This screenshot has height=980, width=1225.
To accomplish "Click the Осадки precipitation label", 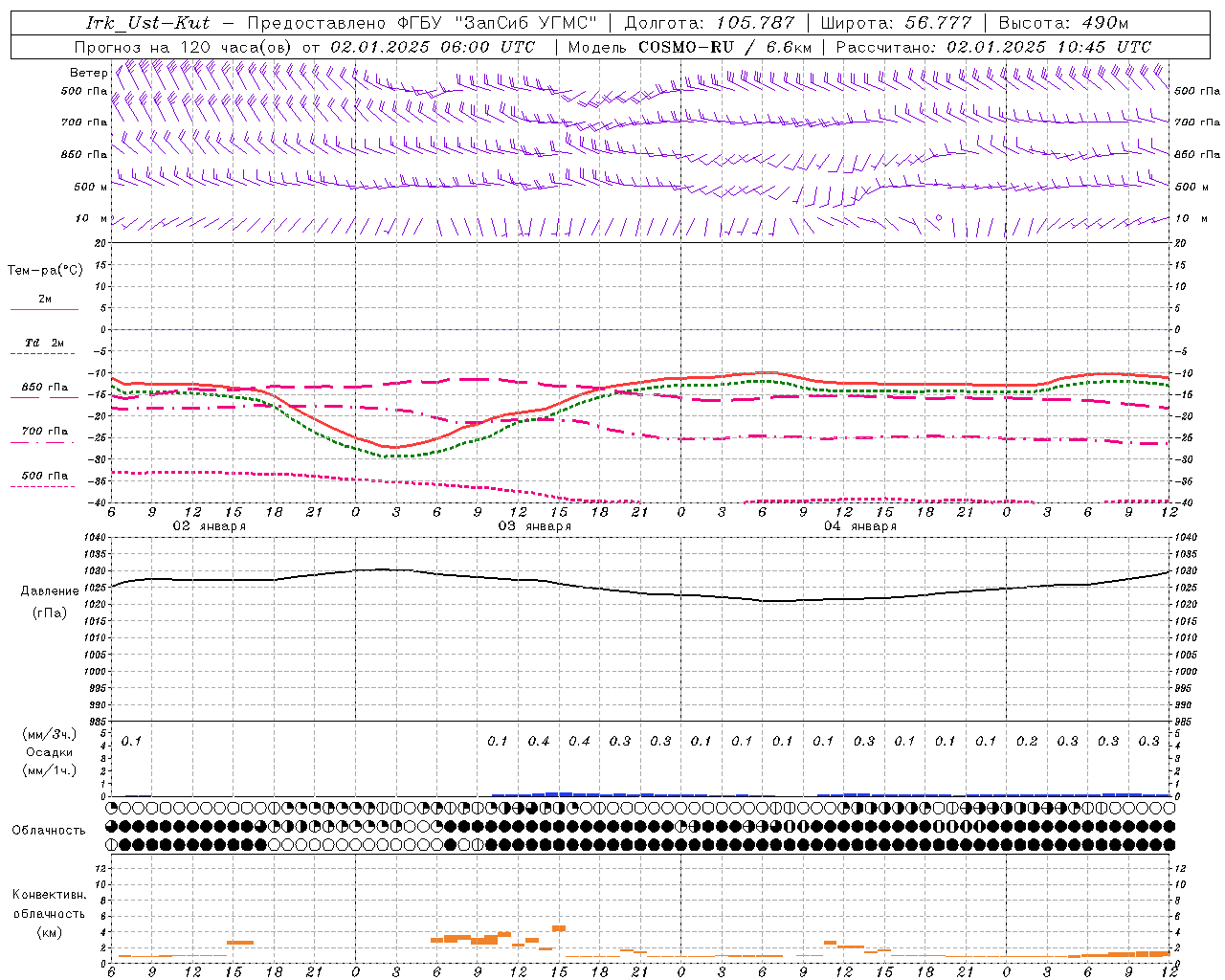I will pyautogui.click(x=50, y=752).
